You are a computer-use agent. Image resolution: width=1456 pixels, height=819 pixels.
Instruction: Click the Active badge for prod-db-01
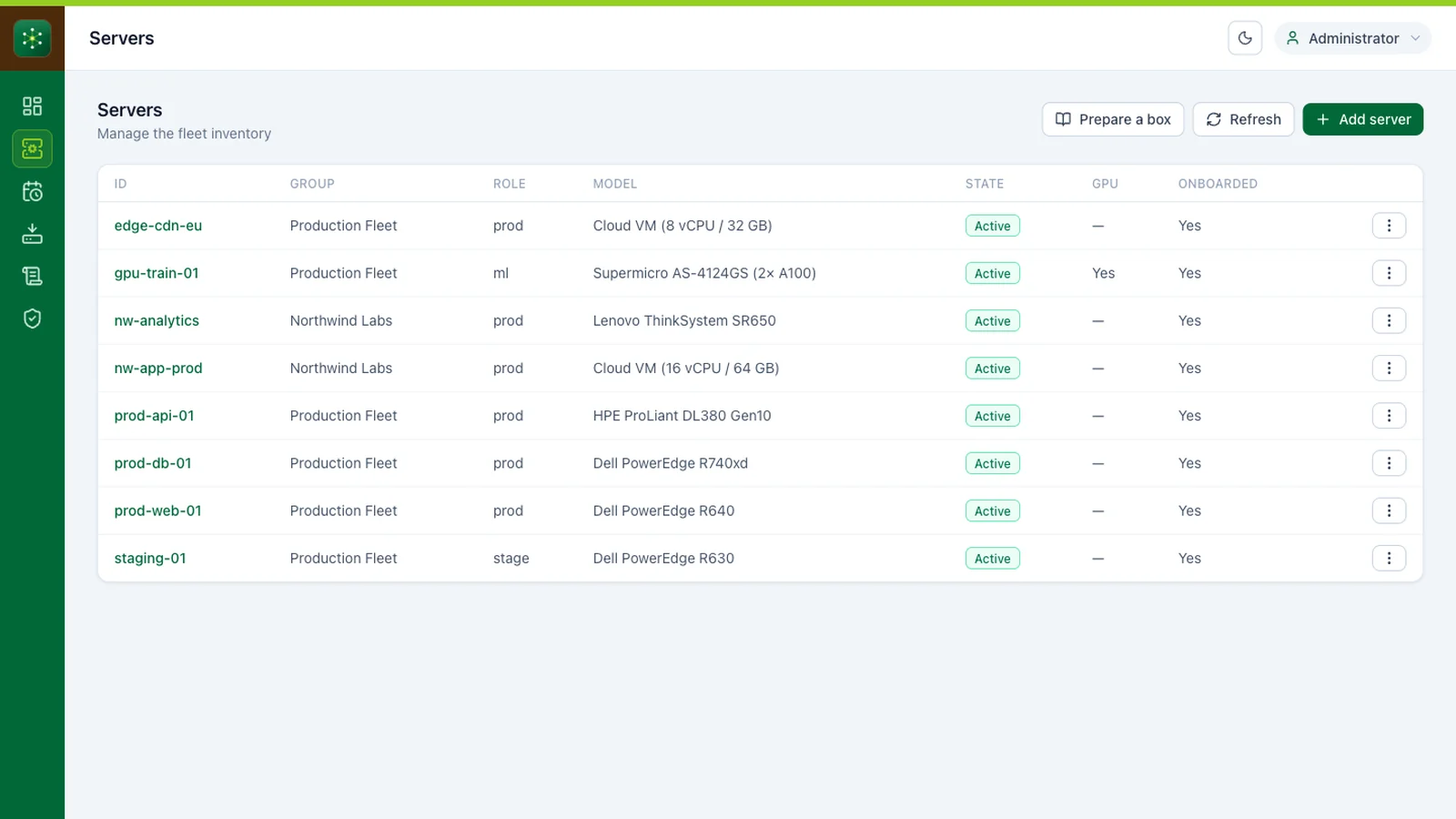[x=992, y=463]
